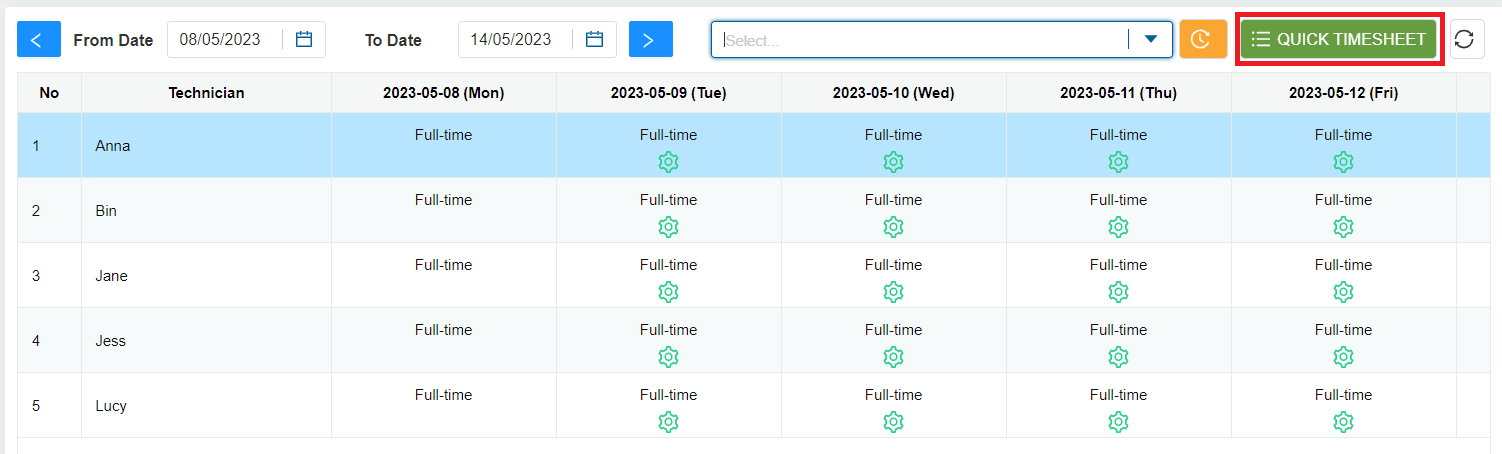Click the refresh icon button
This screenshot has height=454, width=1502.
pyautogui.click(x=1468, y=39)
